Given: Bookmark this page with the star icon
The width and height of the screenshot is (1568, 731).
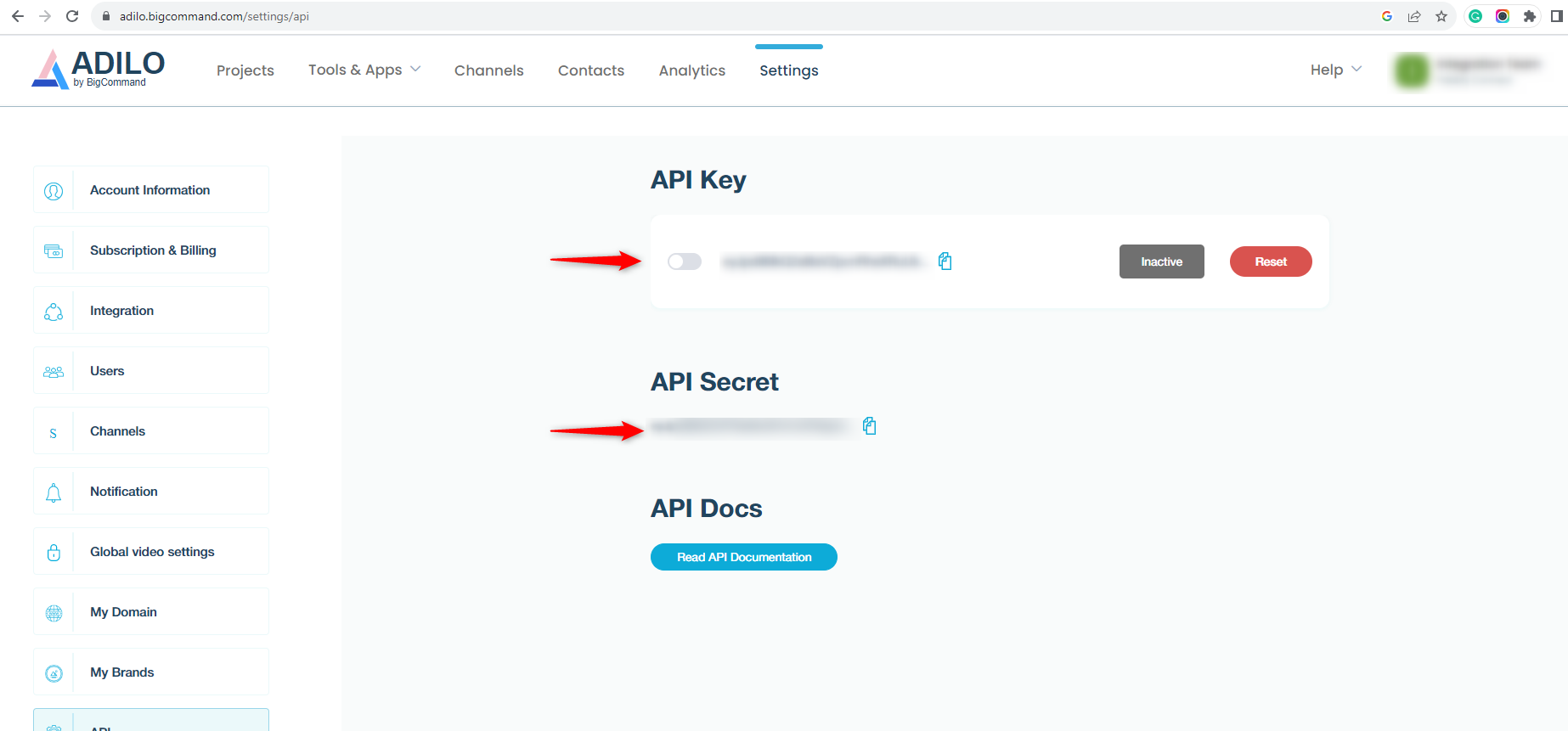Looking at the screenshot, I should point(1441,16).
